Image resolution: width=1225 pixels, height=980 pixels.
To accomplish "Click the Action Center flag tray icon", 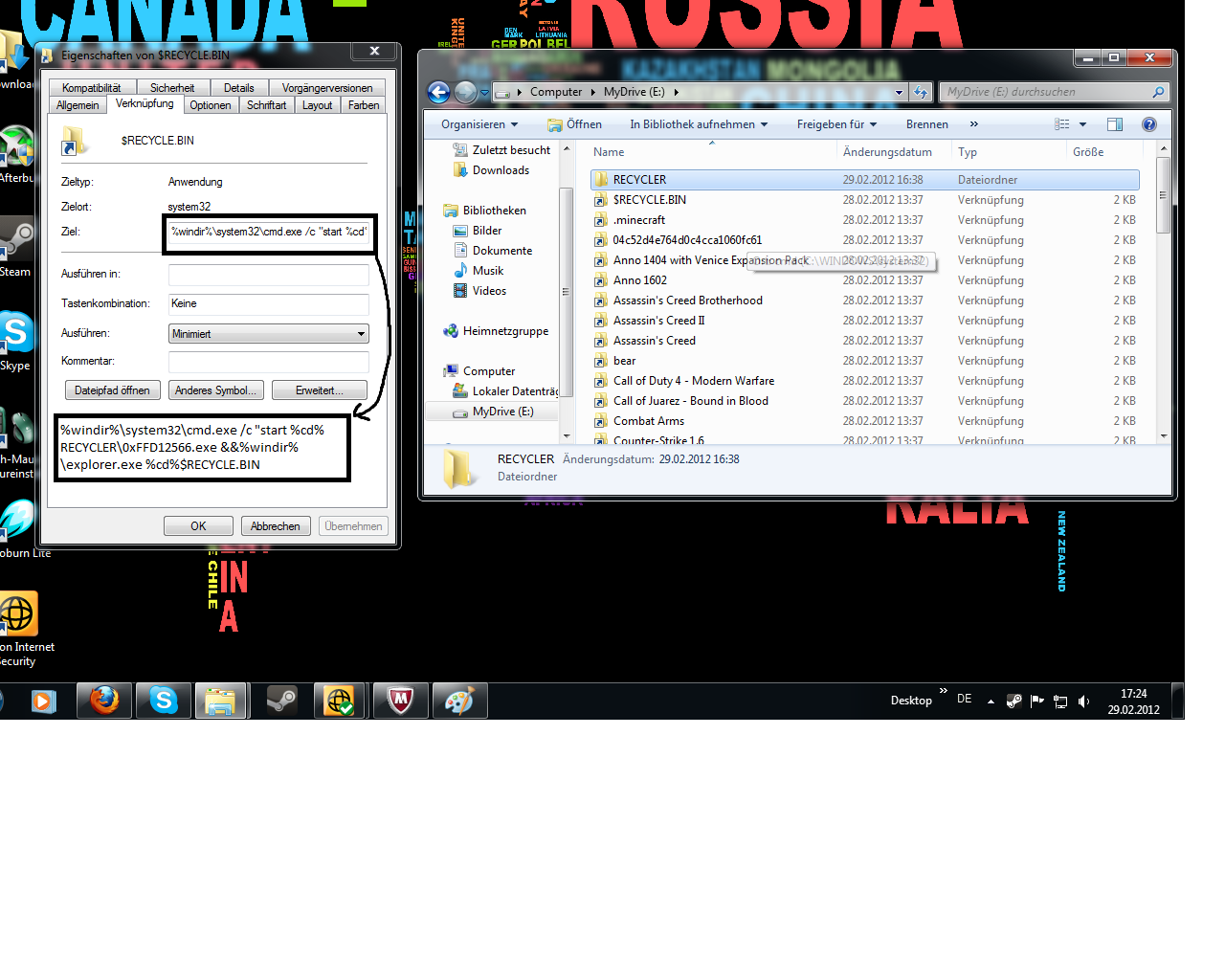I will point(1037,701).
